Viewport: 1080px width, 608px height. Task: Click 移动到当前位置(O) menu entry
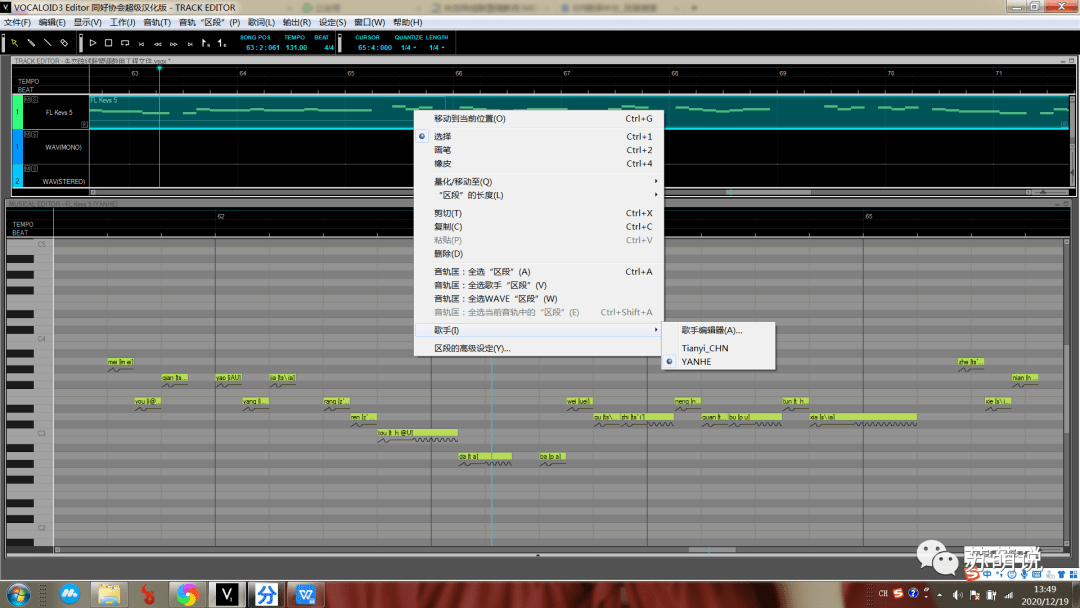[539, 118]
